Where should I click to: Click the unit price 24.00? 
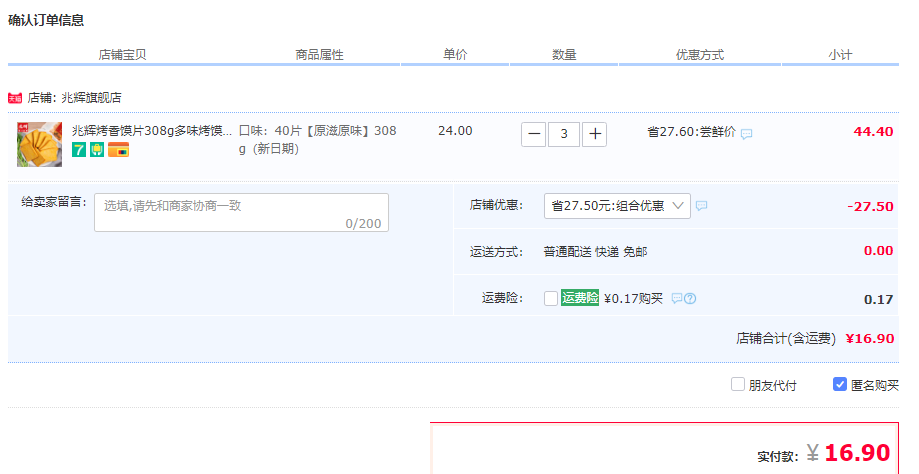point(455,131)
